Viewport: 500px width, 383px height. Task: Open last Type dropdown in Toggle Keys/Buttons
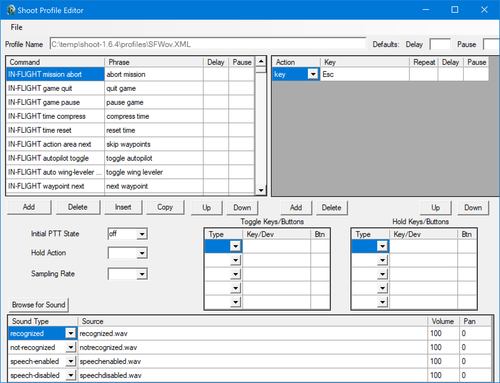(235, 302)
